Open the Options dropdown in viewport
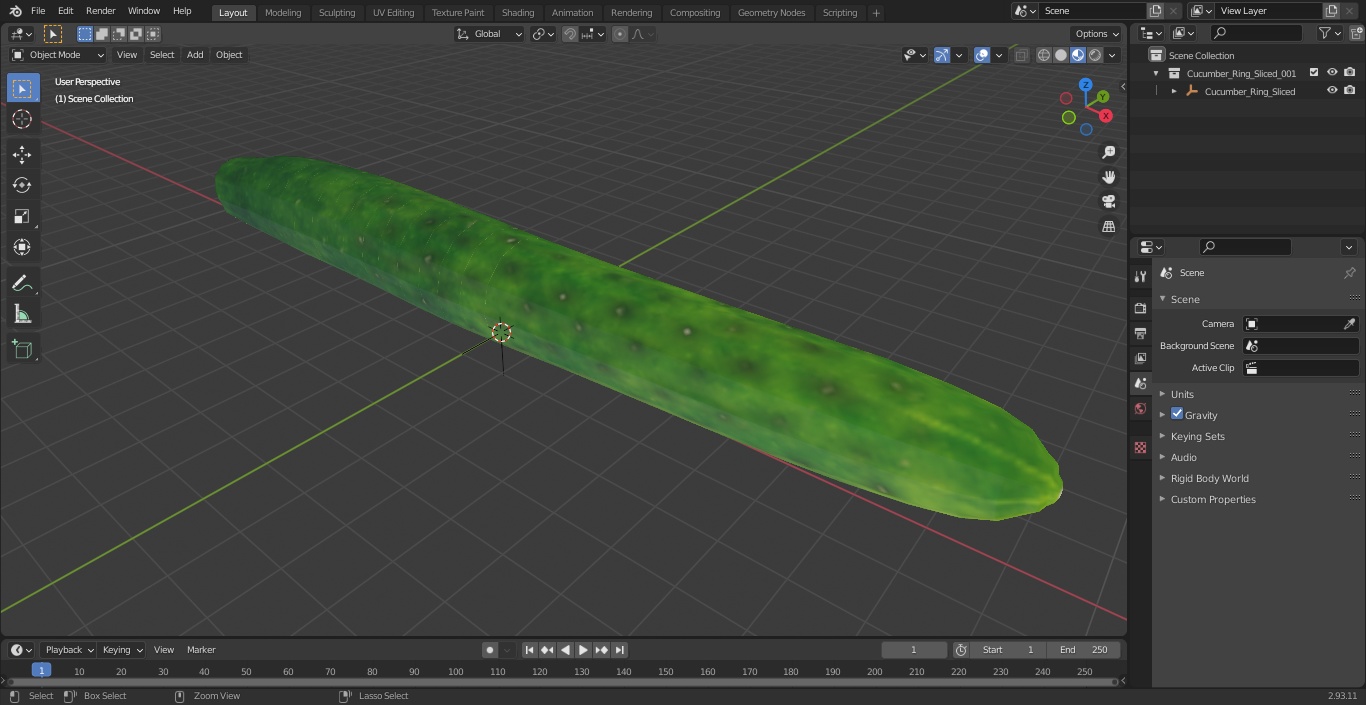This screenshot has height=705, width=1366. (1097, 34)
